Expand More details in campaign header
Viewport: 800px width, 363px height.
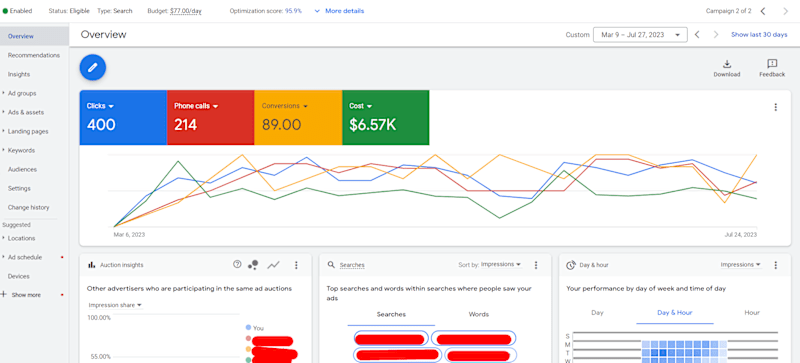click(x=339, y=11)
